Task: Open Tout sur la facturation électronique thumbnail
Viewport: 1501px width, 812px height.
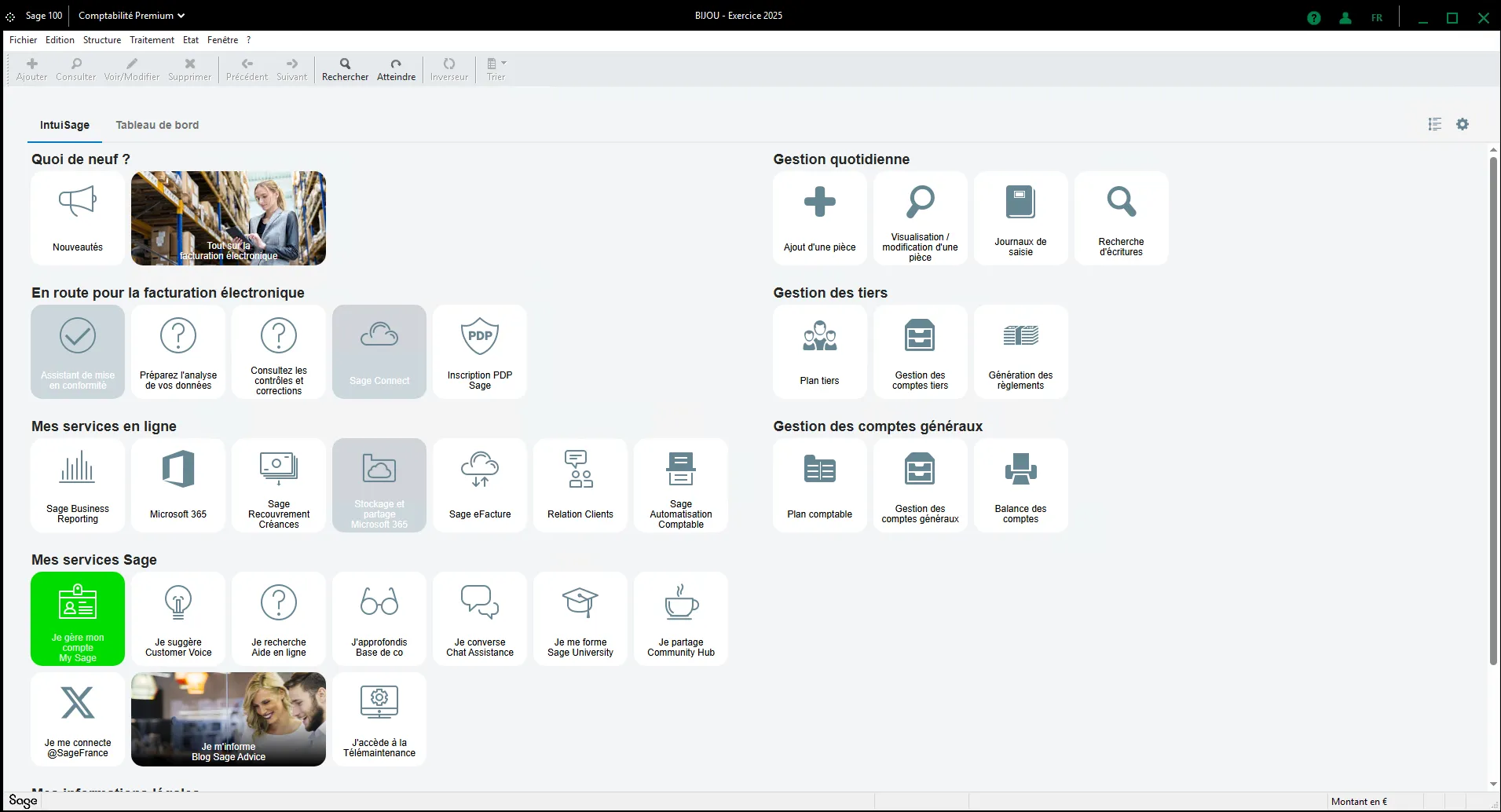Action: pyautogui.click(x=229, y=218)
